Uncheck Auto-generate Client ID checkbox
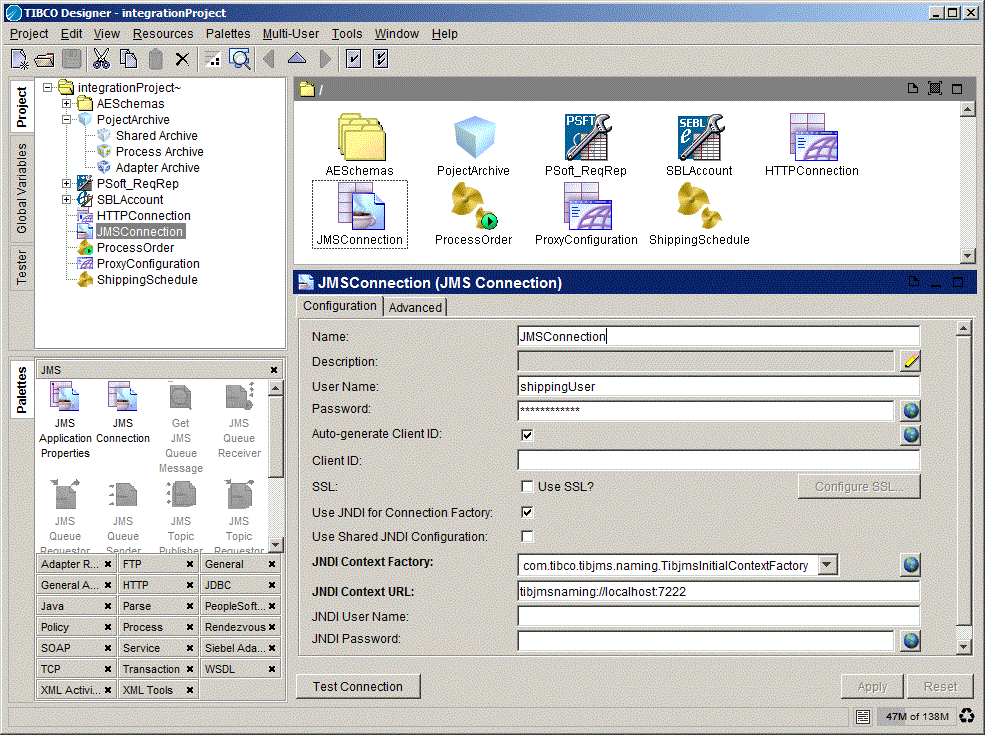The image size is (990, 740). click(527, 435)
